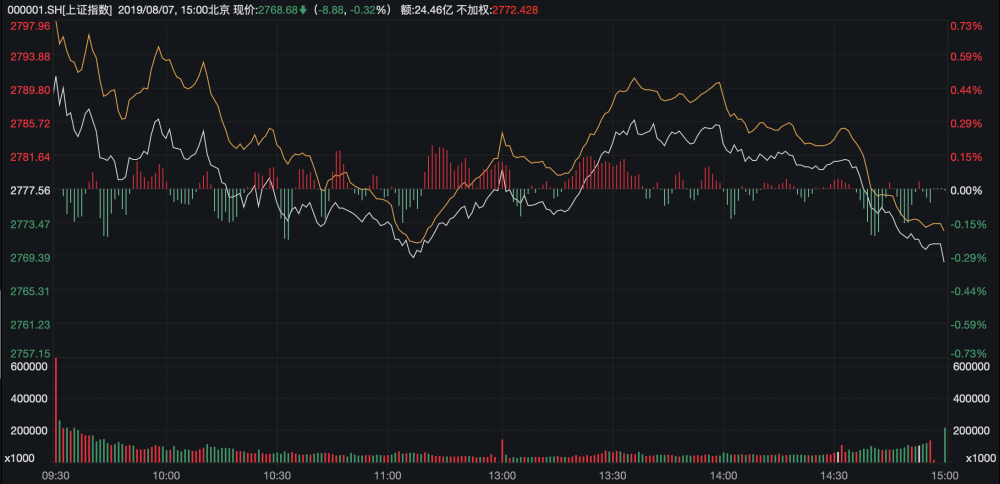Click the 2761.23 price axis label
The height and width of the screenshot is (484, 1000).
[x=31, y=325]
